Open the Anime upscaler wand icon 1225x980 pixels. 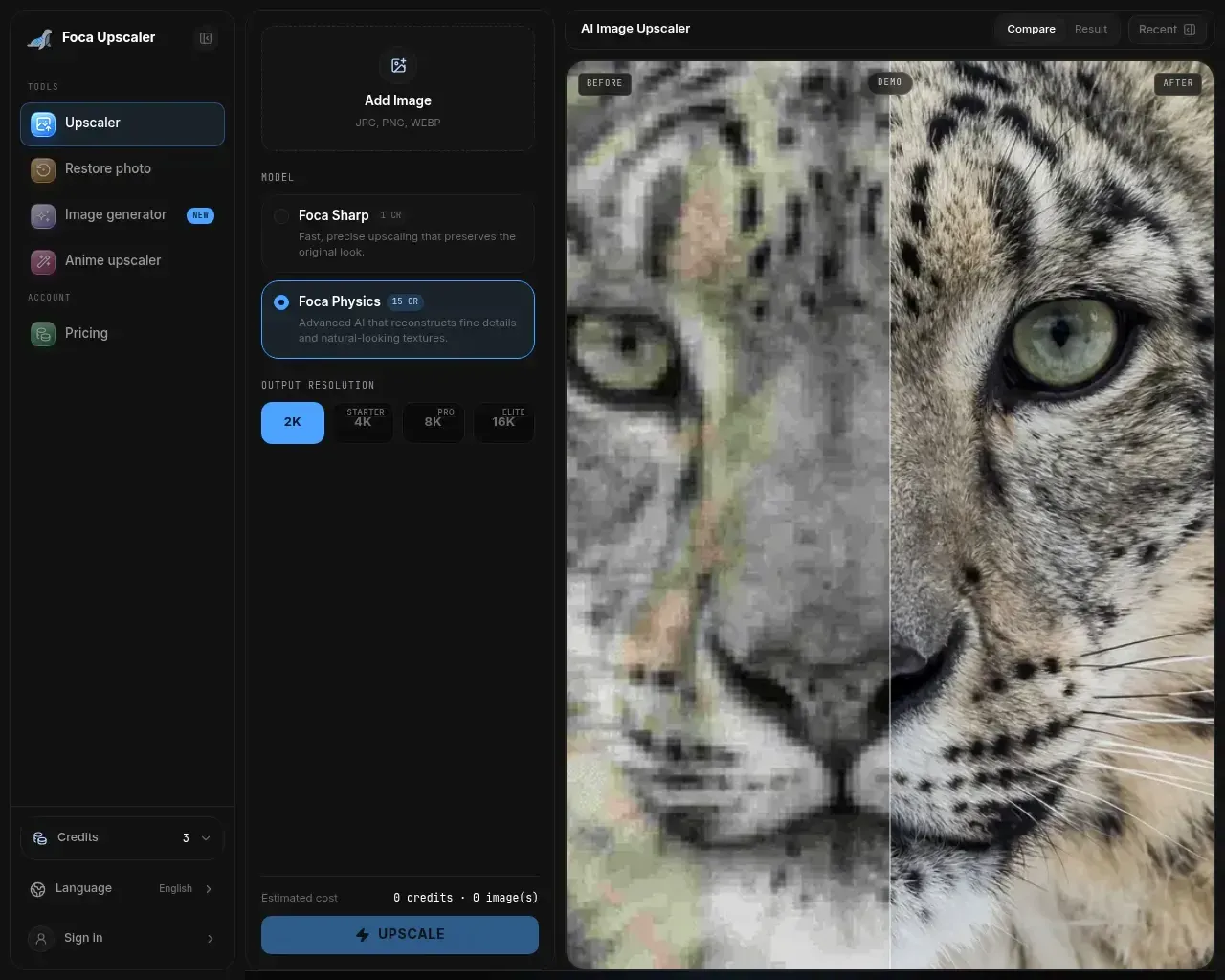coord(43,261)
